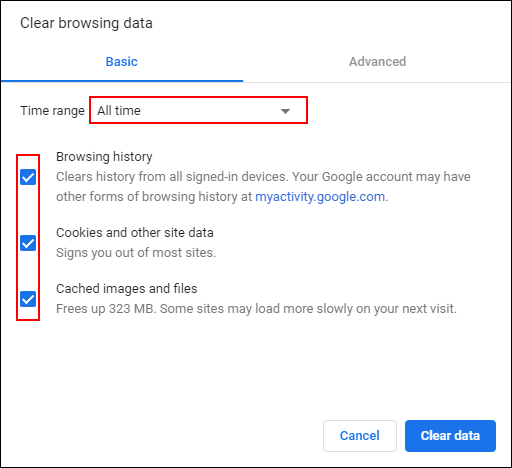Viewport: 512px width, 468px height.
Task: Click the 'Frees up 323 MB' description text
Action: point(256,309)
